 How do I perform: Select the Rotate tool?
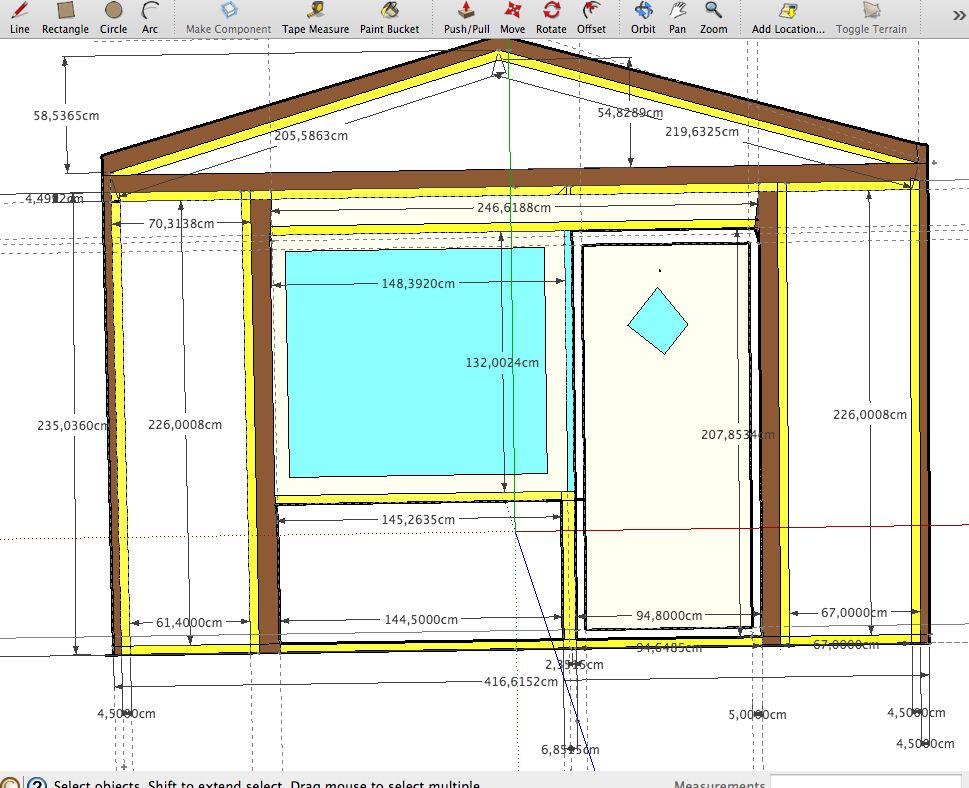click(551, 18)
